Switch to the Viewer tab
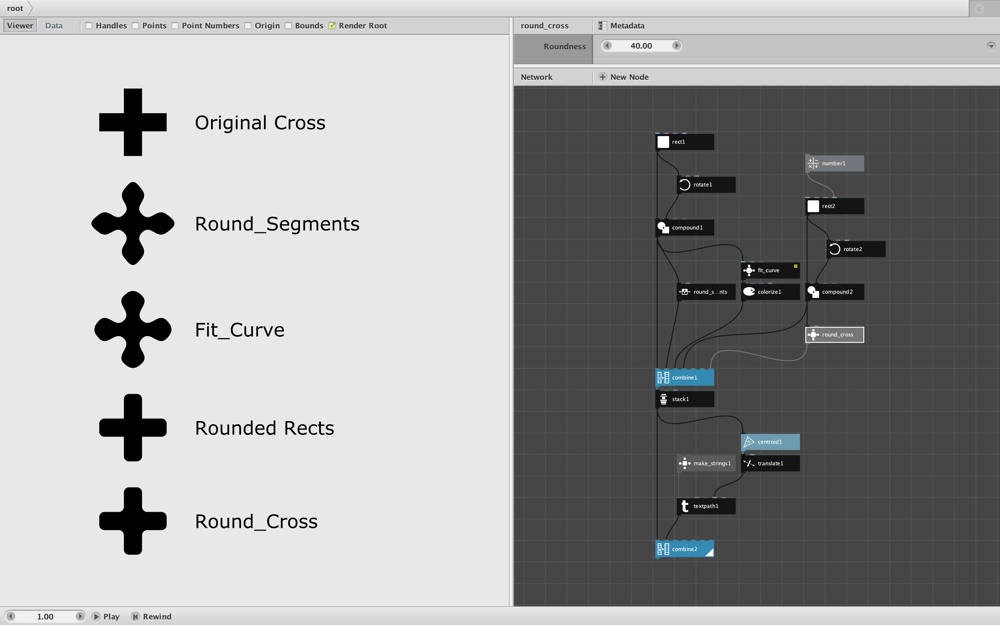This screenshot has height=625, width=1000. point(20,26)
